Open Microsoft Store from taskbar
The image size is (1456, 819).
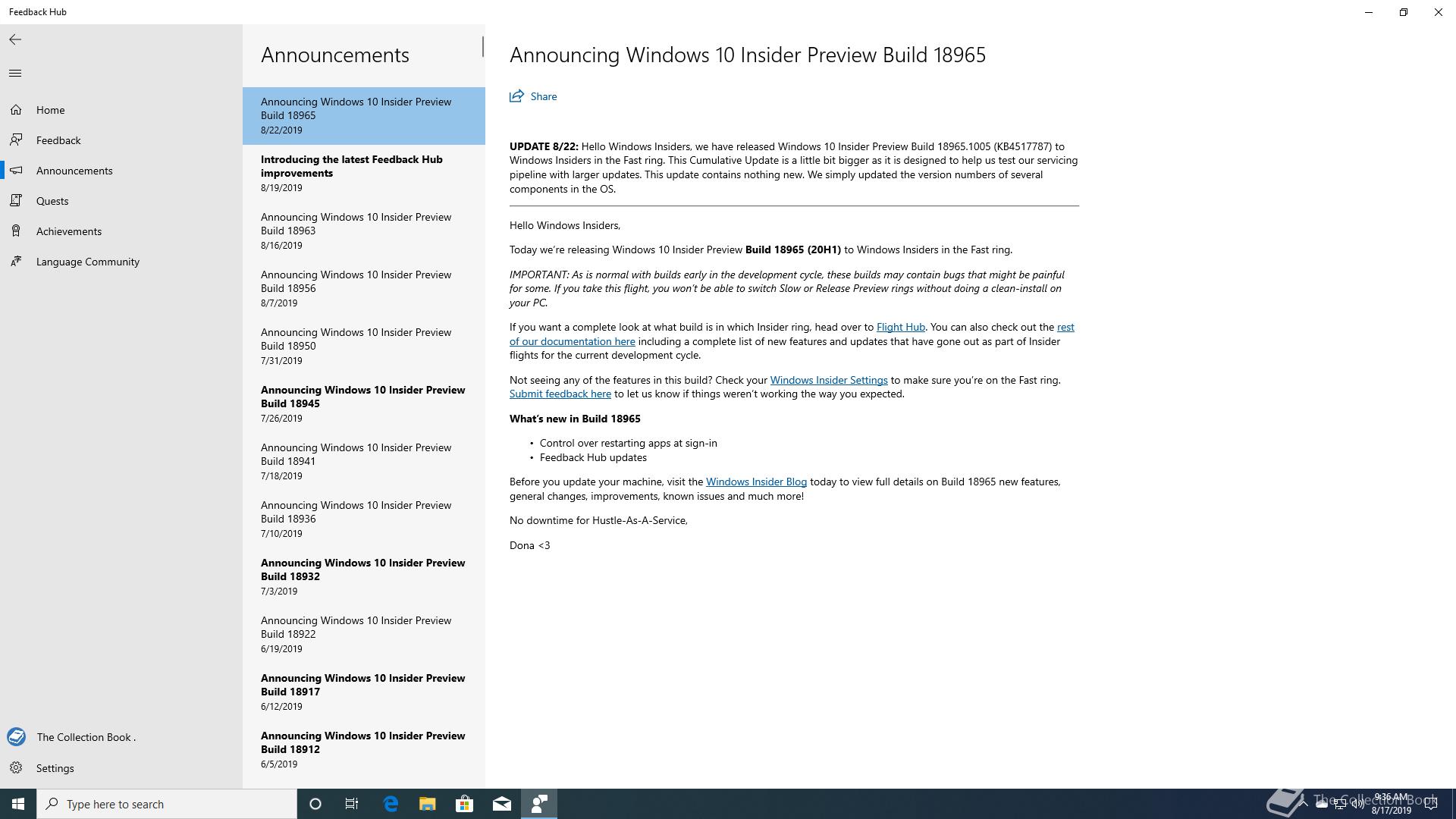[465, 804]
